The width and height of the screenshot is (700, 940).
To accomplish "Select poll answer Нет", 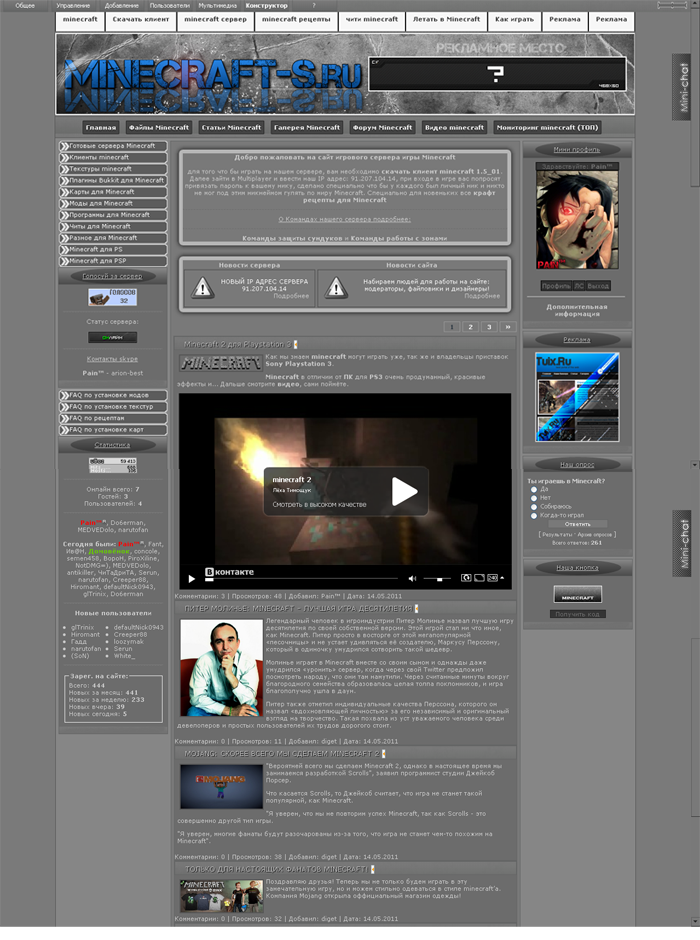I will [x=534, y=498].
